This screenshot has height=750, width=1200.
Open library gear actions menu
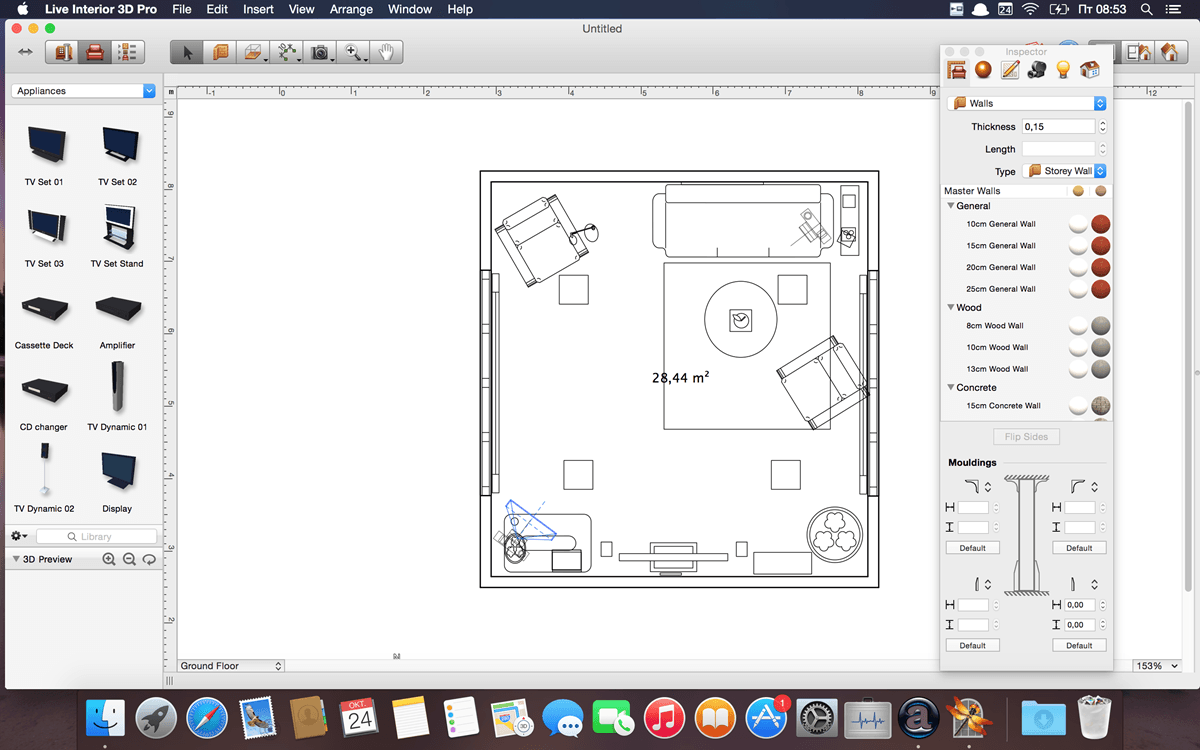pos(19,537)
